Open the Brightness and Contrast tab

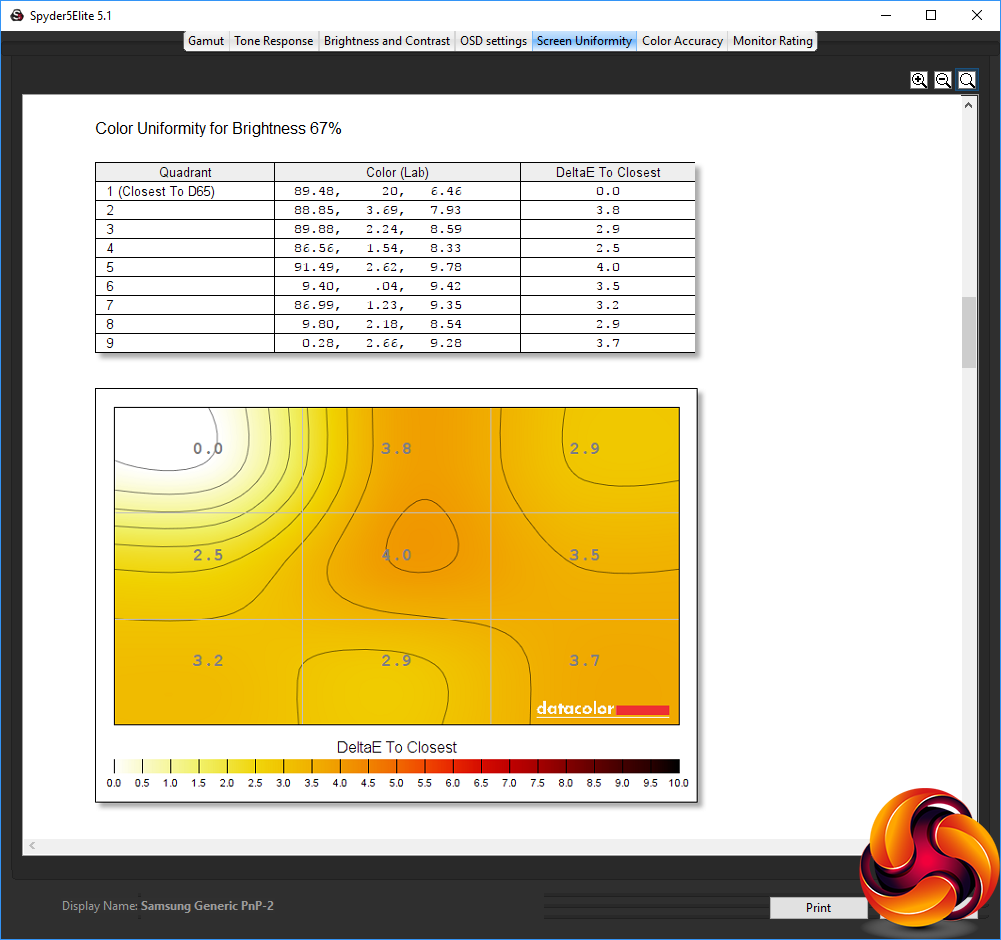click(387, 41)
